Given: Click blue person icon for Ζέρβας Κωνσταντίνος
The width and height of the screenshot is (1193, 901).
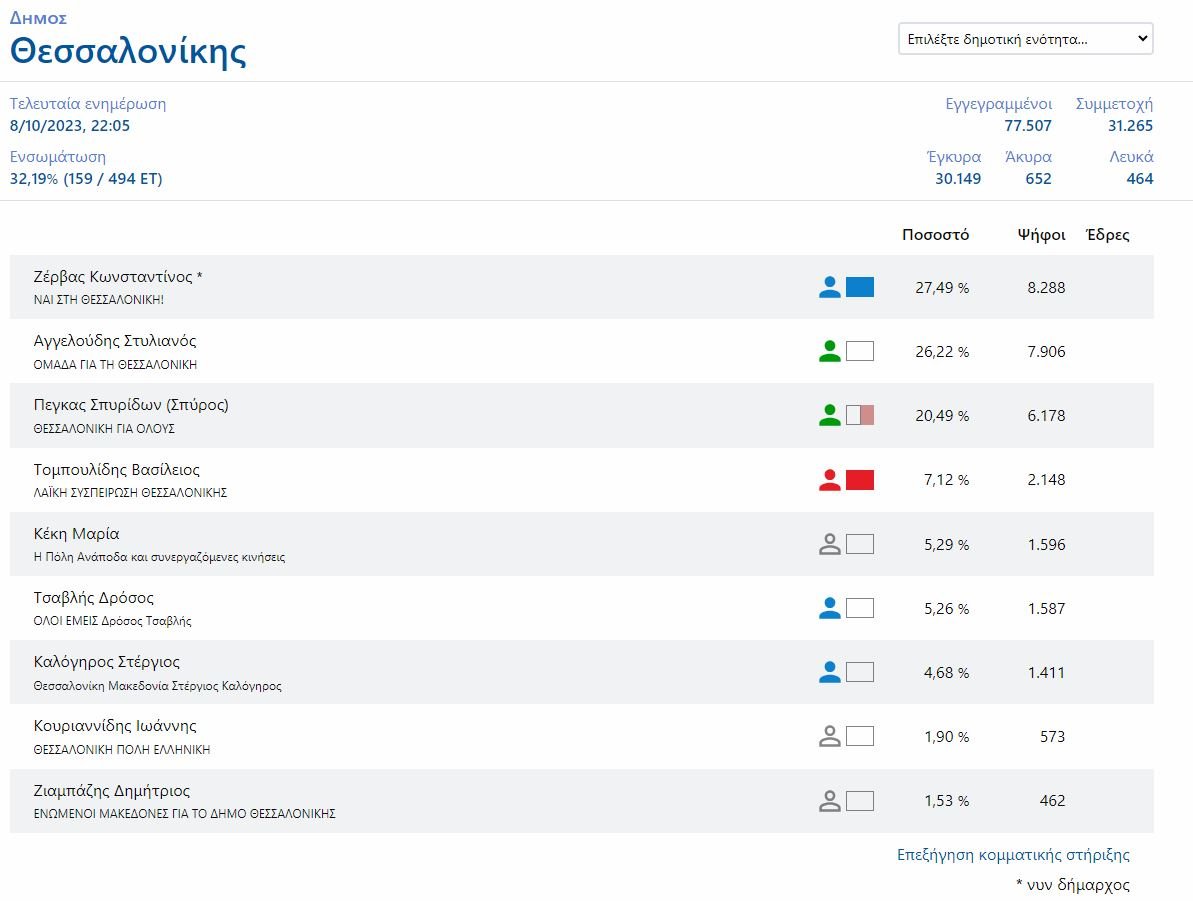Looking at the screenshot, I should [829, 287].
